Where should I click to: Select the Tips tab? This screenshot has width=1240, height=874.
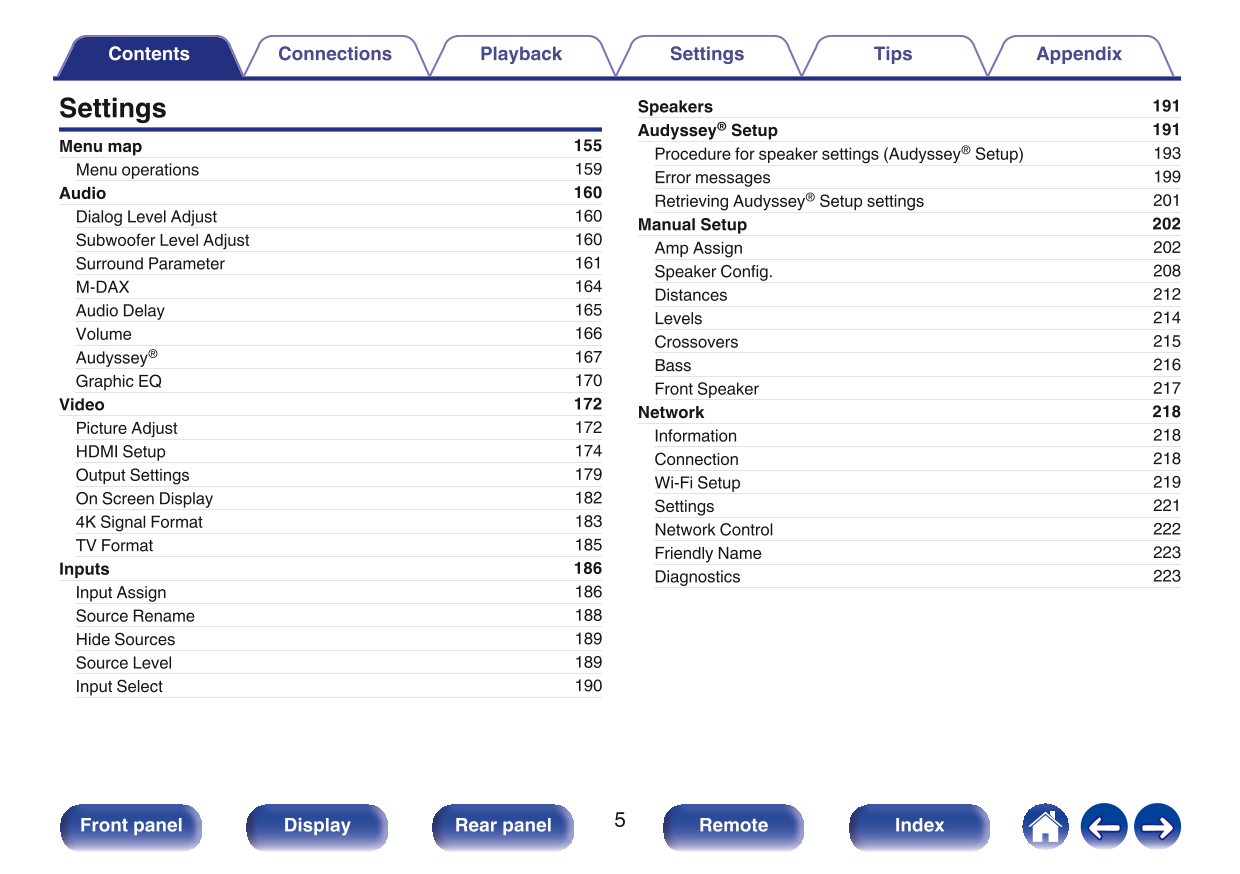tap(893, 55)
